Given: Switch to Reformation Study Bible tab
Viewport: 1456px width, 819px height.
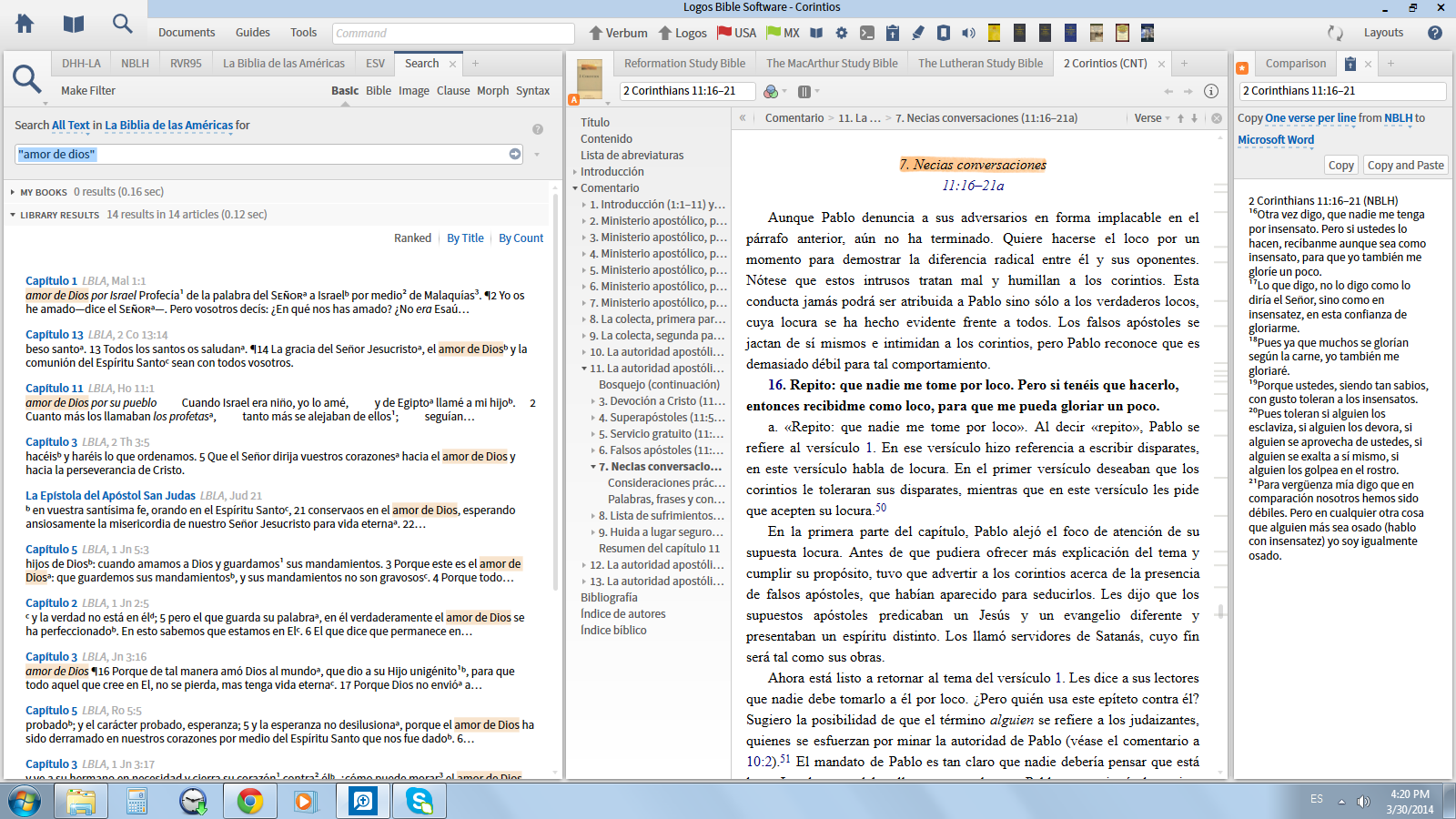Looking at the screenshot, I should pos(684,64).
